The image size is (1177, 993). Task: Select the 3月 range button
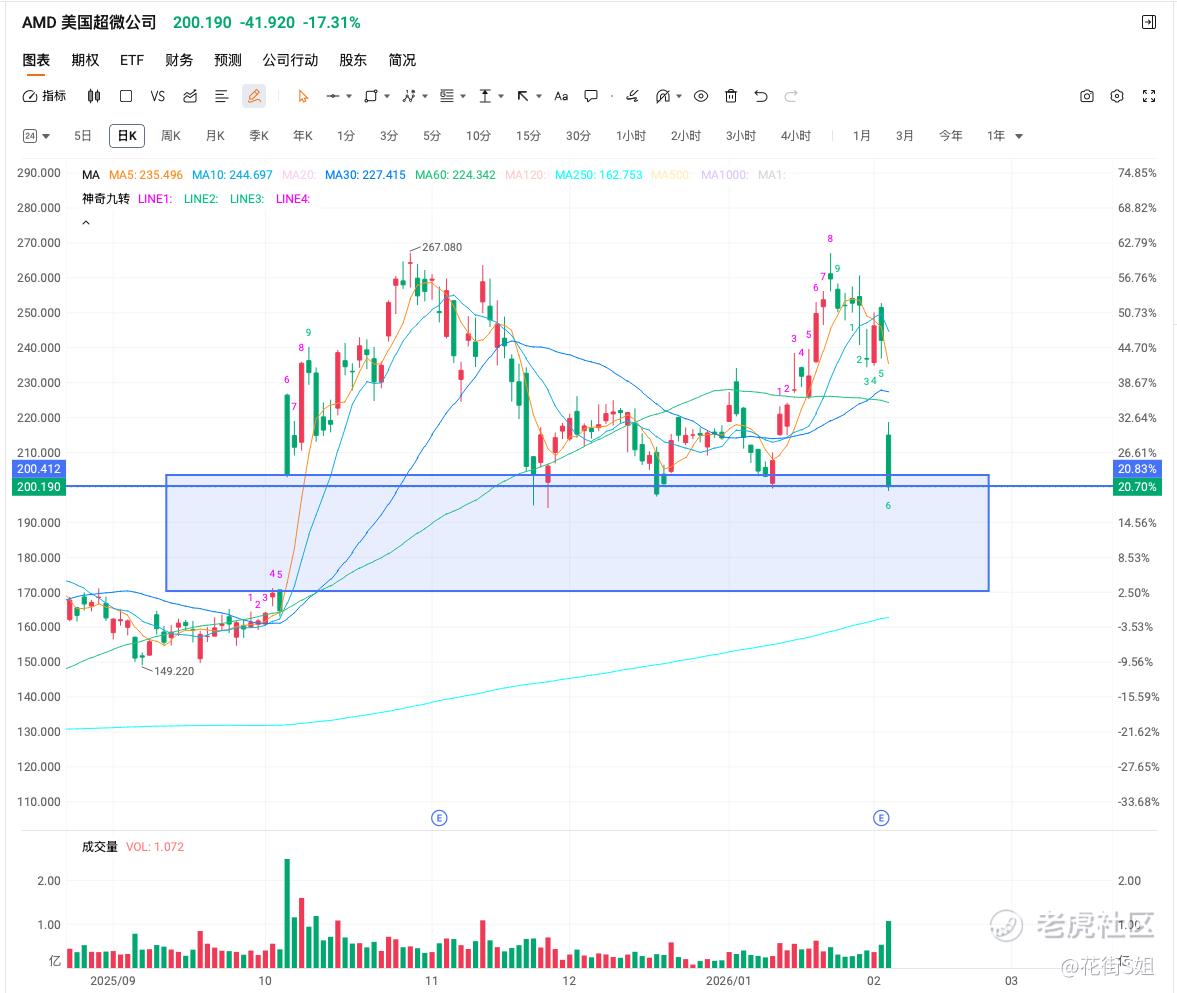tap(905, 136)
